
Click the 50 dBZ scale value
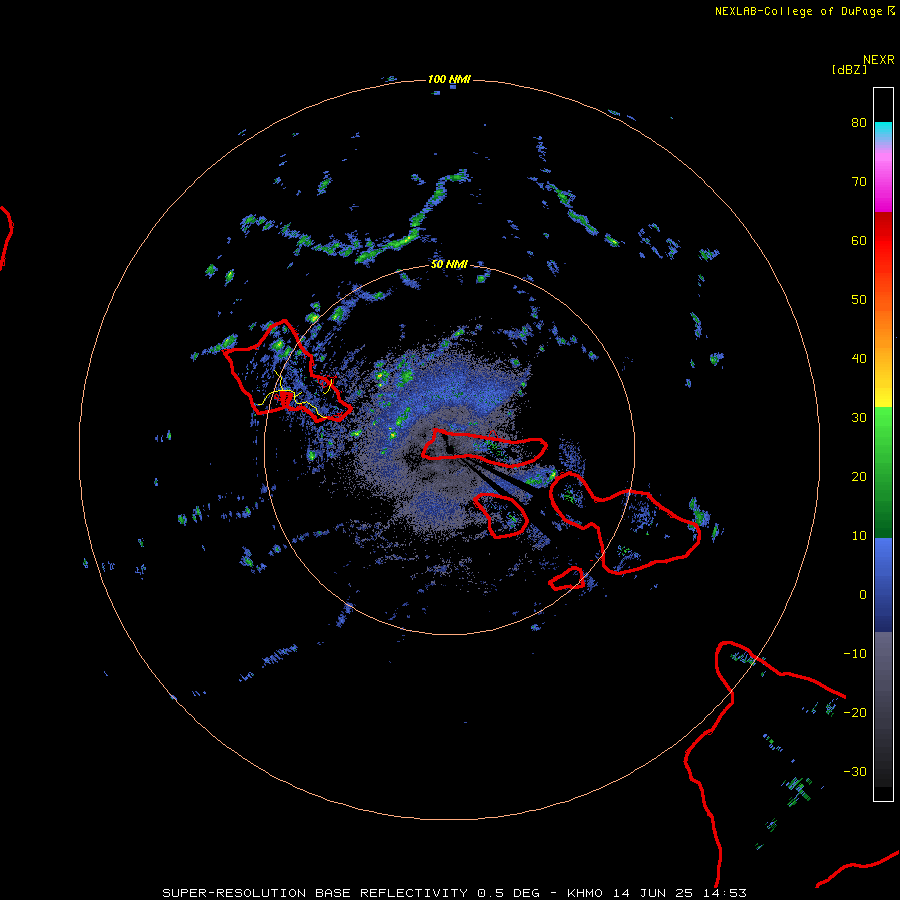click(859, 300)
